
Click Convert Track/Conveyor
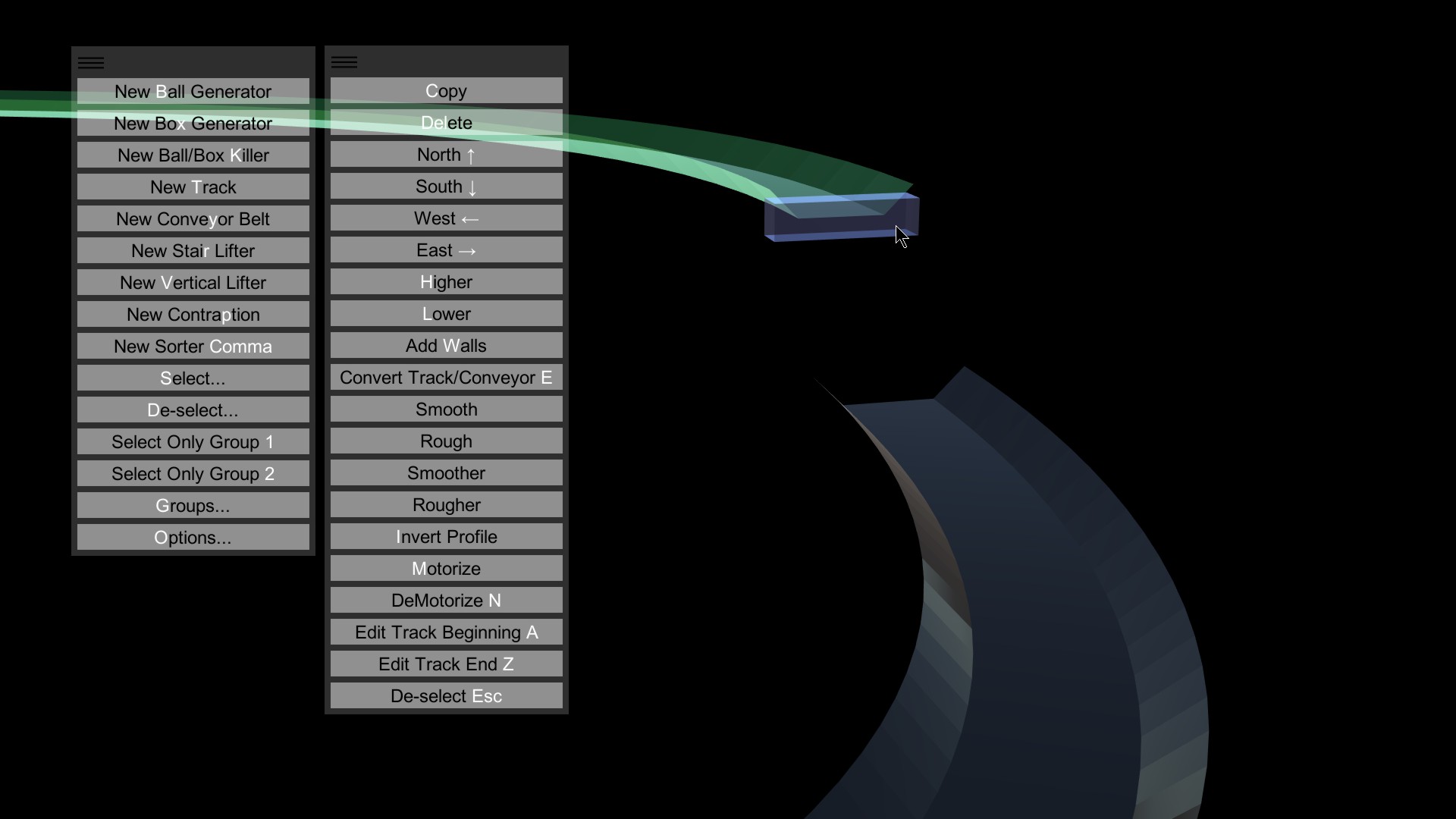point(447,378)
